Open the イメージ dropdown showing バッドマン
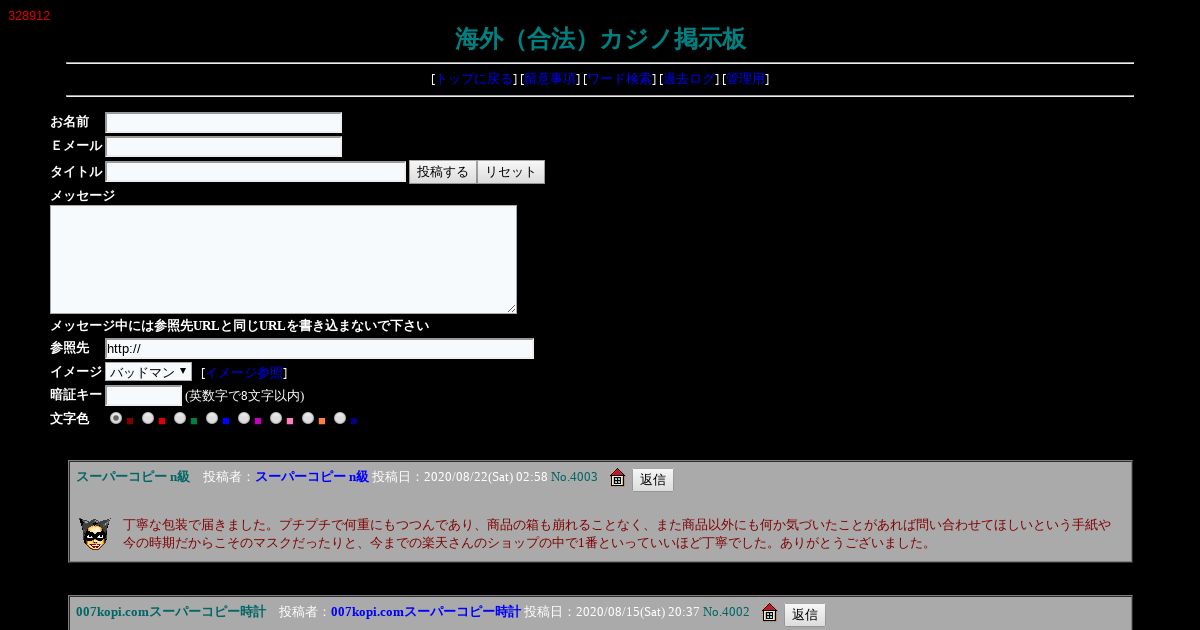Image resolution: width=1200 pixels, height=630 pixels. coord(148,372)
